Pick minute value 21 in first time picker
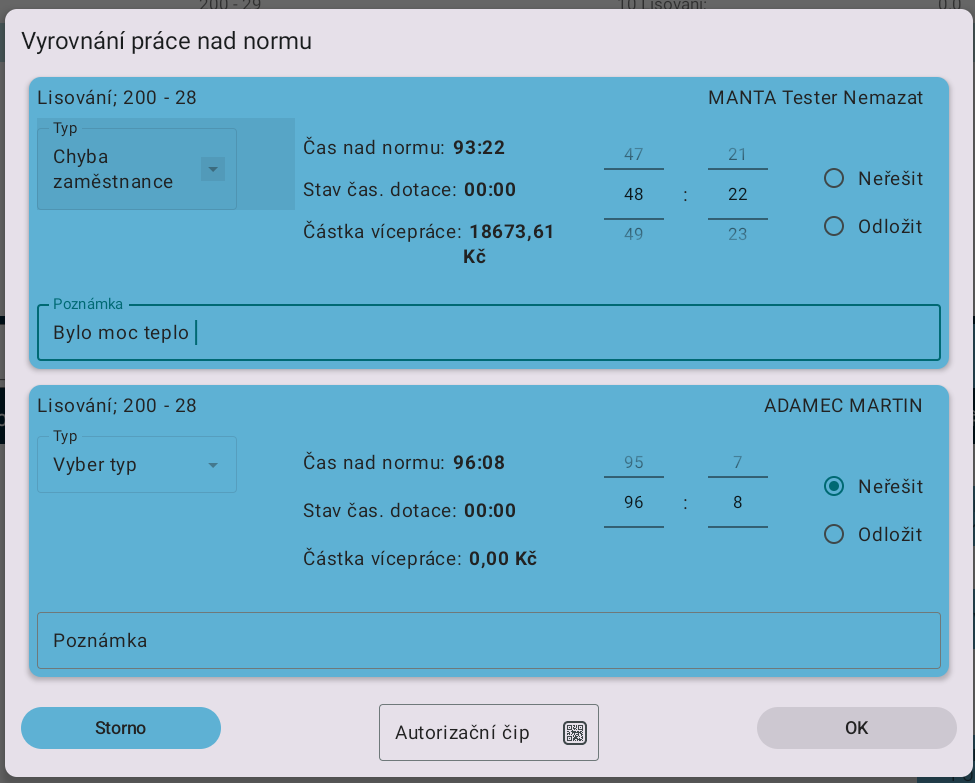The image size is (975, 783). (x=737, y=155)
